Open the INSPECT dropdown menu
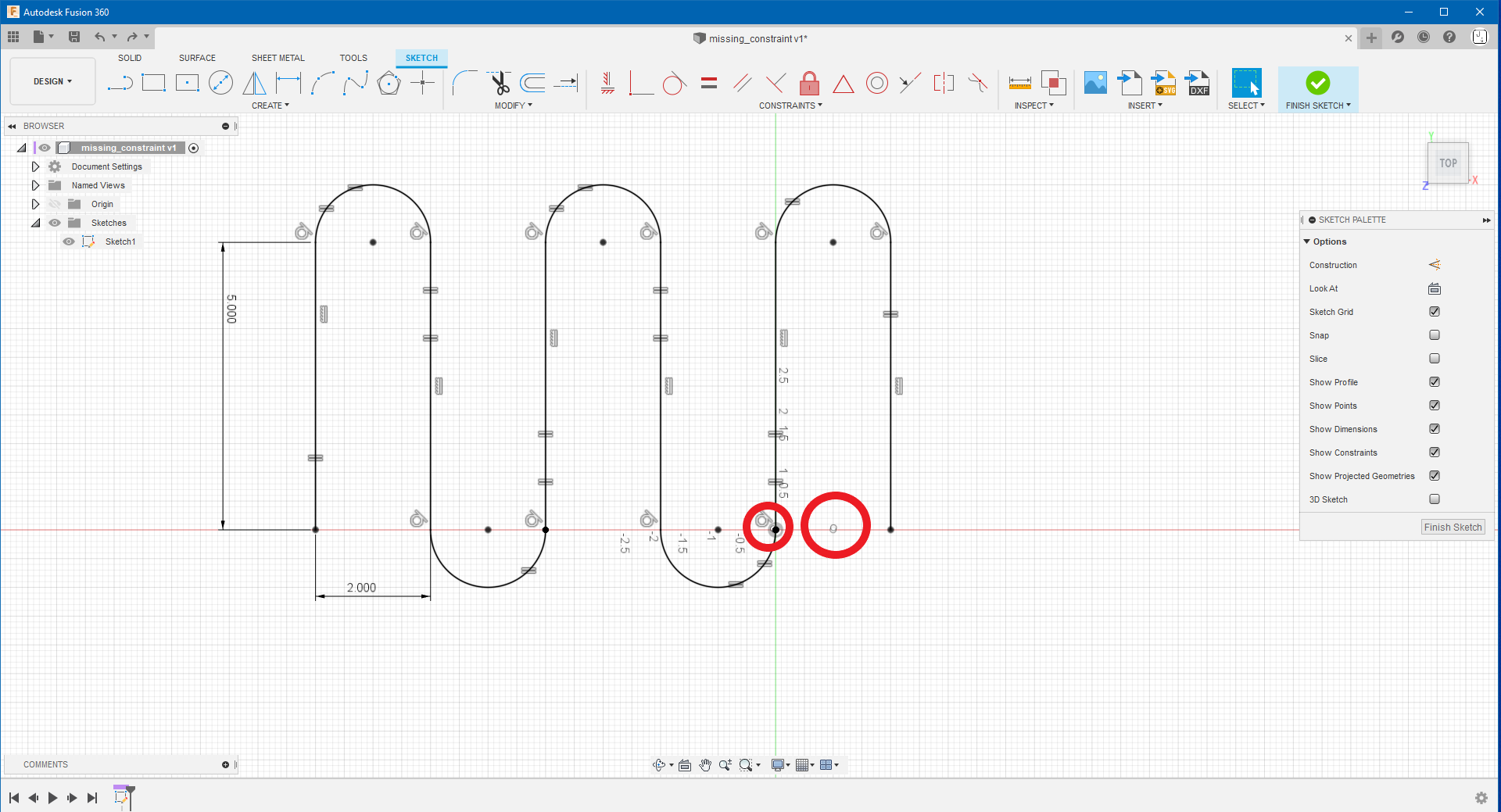The image size is (1501, 812). click(x=1034, y=106)
